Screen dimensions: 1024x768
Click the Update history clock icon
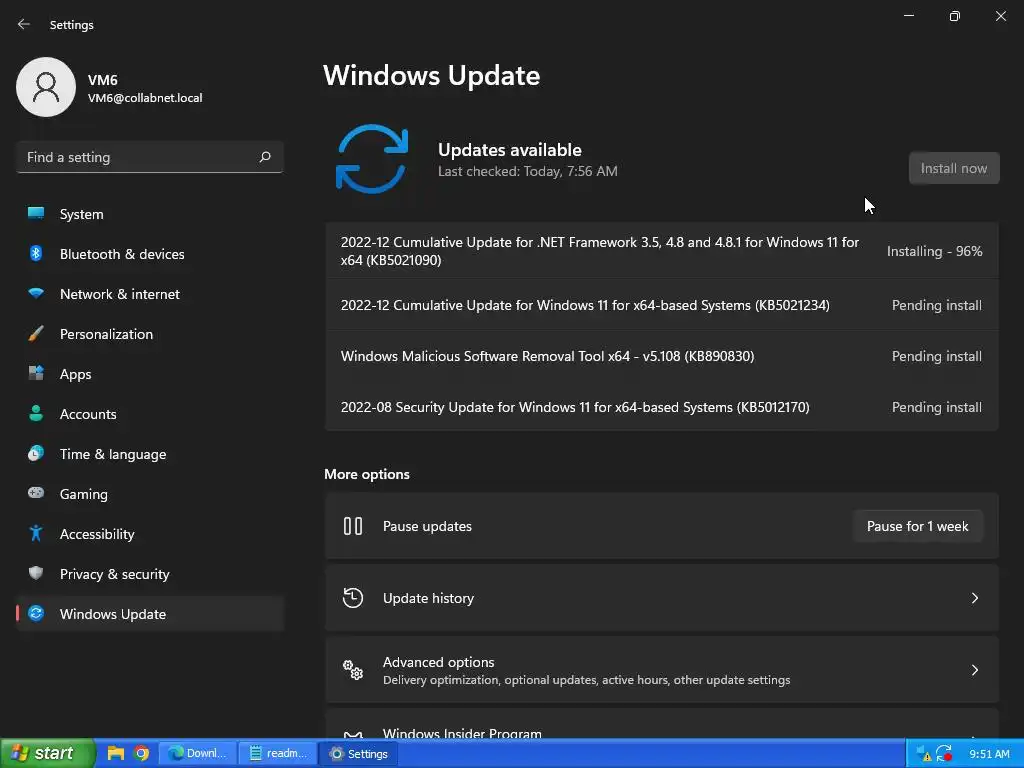(x=353, y=598)
